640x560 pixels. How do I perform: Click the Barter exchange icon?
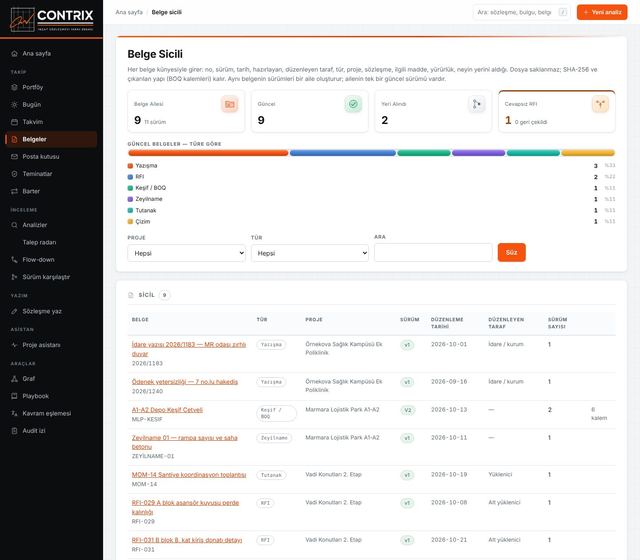14,191
